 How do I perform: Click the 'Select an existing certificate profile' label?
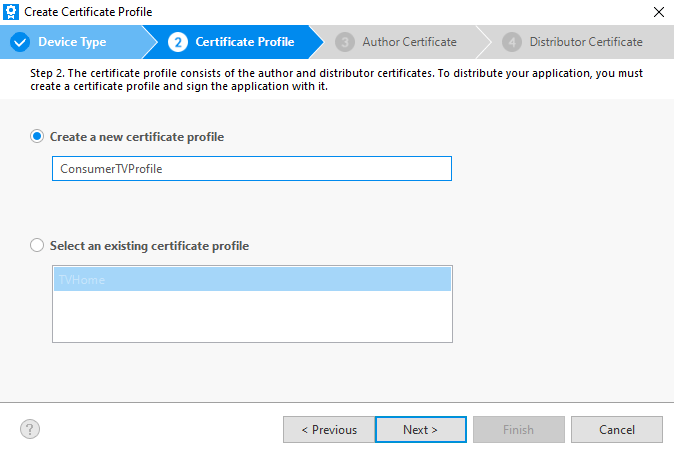point(149,246)
